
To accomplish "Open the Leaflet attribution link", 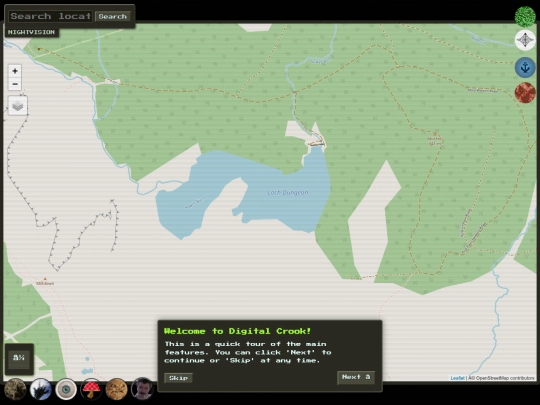I will click(457, 378).
